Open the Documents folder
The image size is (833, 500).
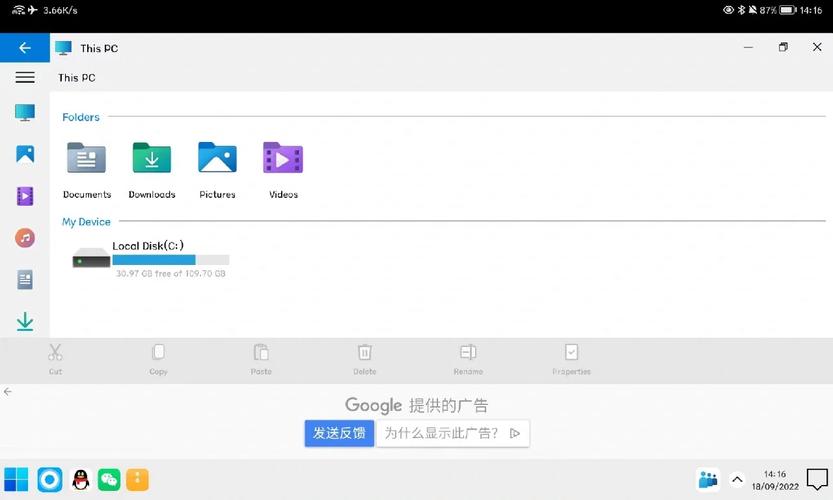pos(87,170)
